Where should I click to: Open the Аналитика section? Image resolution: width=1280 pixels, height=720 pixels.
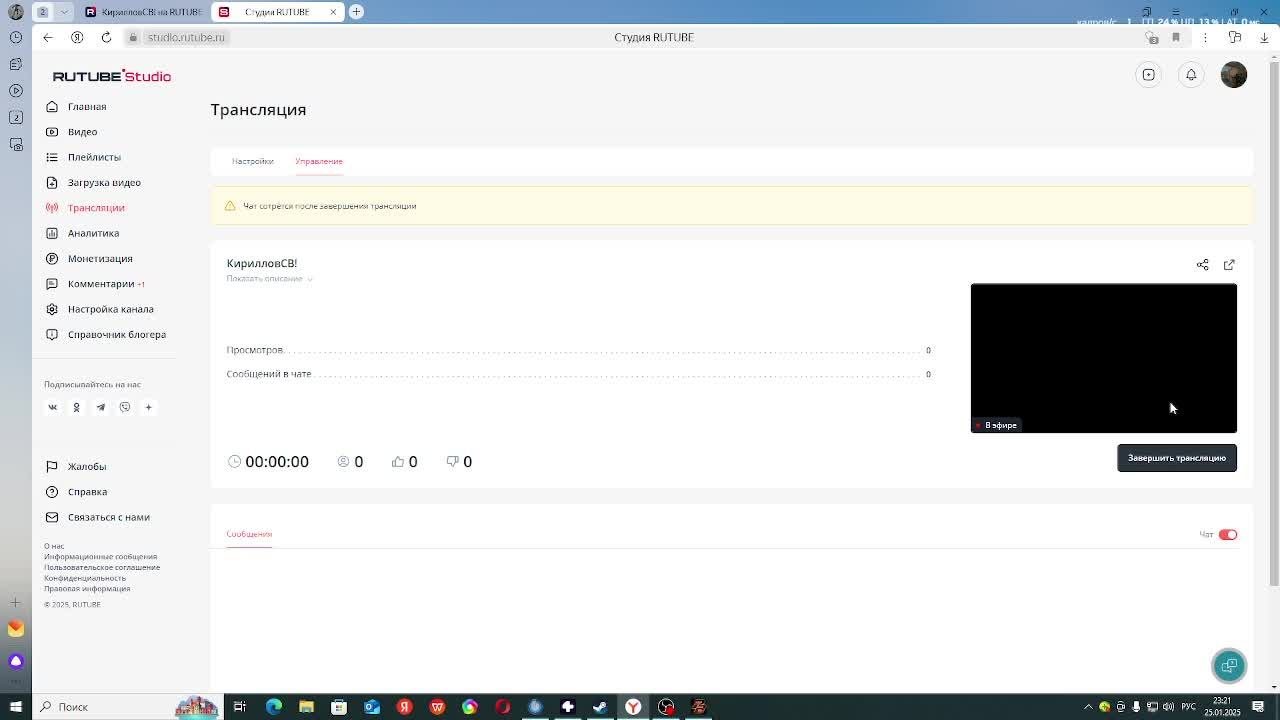[x=93, y=233]
